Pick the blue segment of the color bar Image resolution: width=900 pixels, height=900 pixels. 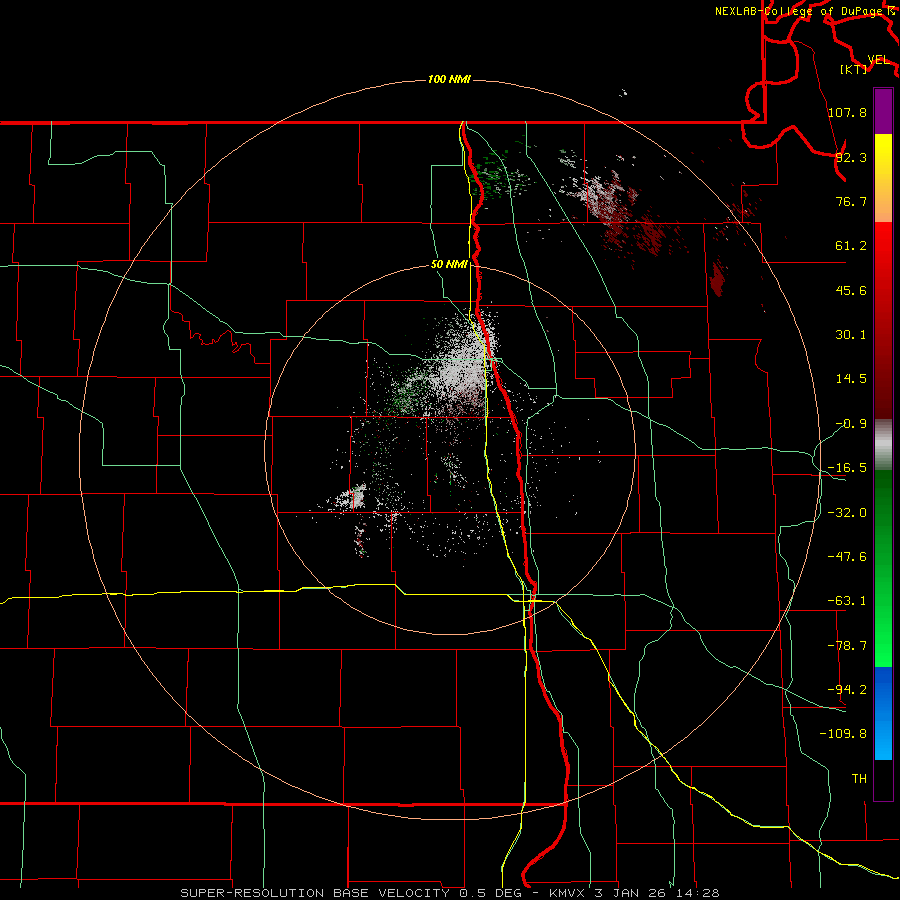pos(883,713)
